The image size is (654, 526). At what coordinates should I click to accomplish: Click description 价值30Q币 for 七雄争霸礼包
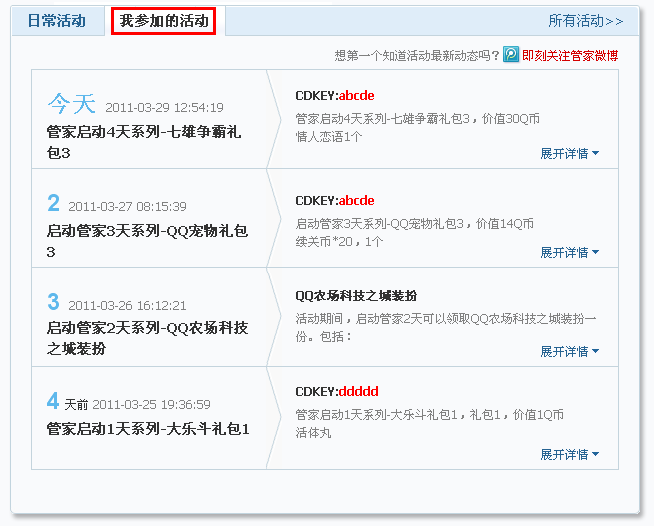(x=511, y=119)
